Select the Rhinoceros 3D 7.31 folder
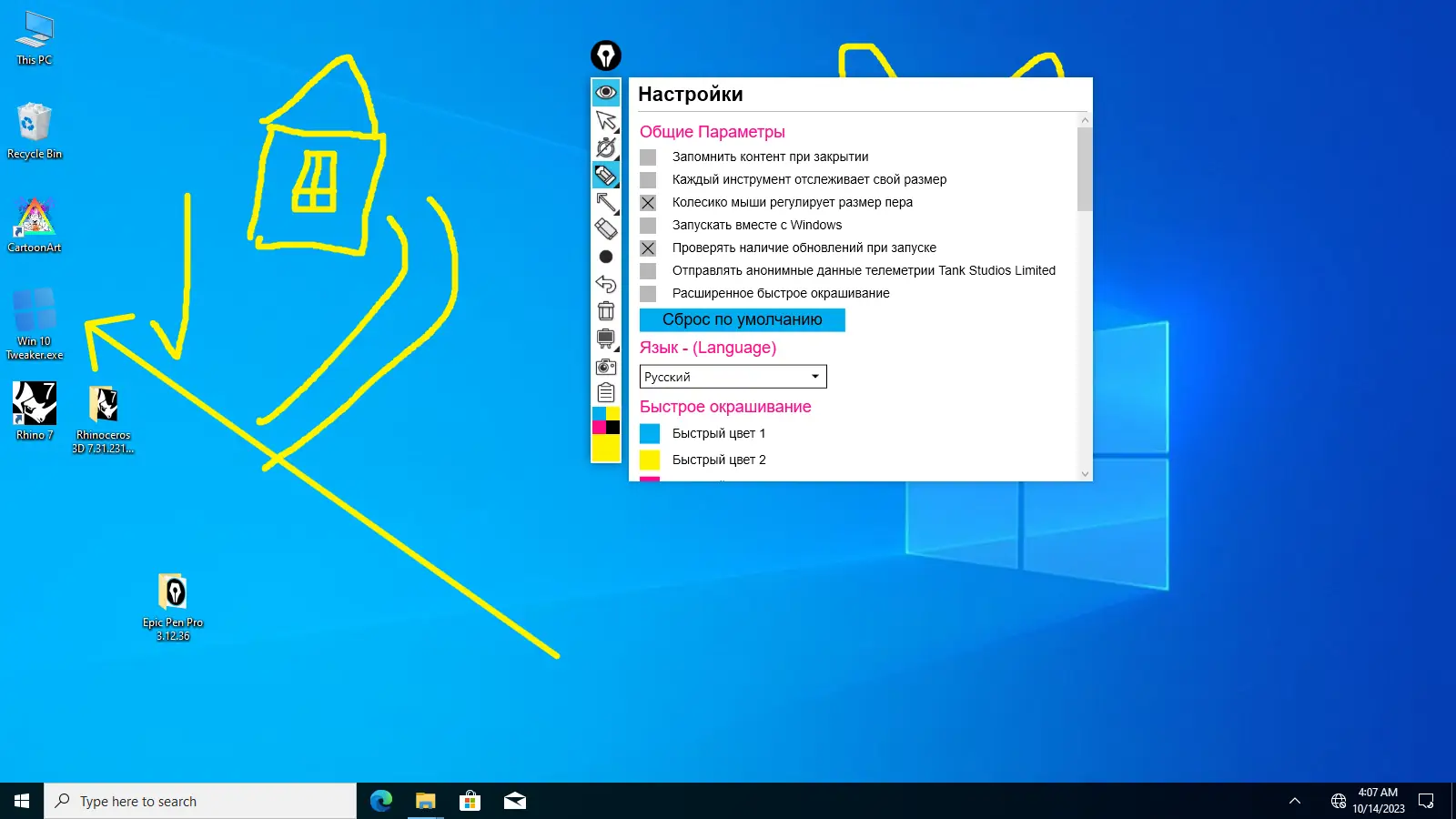The height and width of the screenshot is (819, 1456). click(103, 419)
